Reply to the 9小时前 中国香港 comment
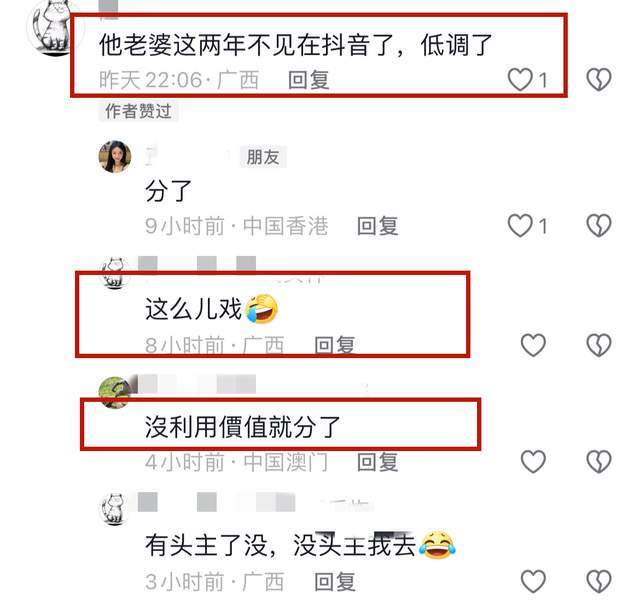Viewport: 640px width, 608px height. (378, 226)
